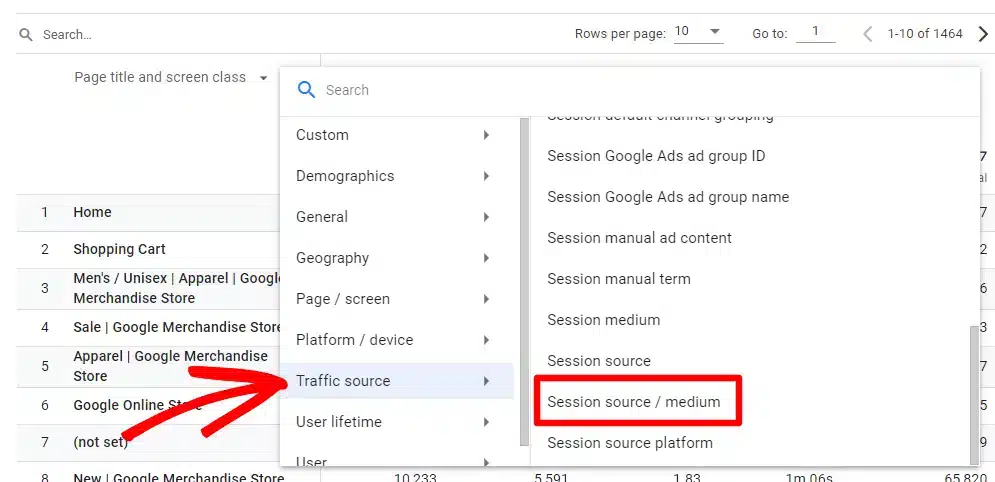
Task: Expand the Demographics category
Action: point(396,176)
